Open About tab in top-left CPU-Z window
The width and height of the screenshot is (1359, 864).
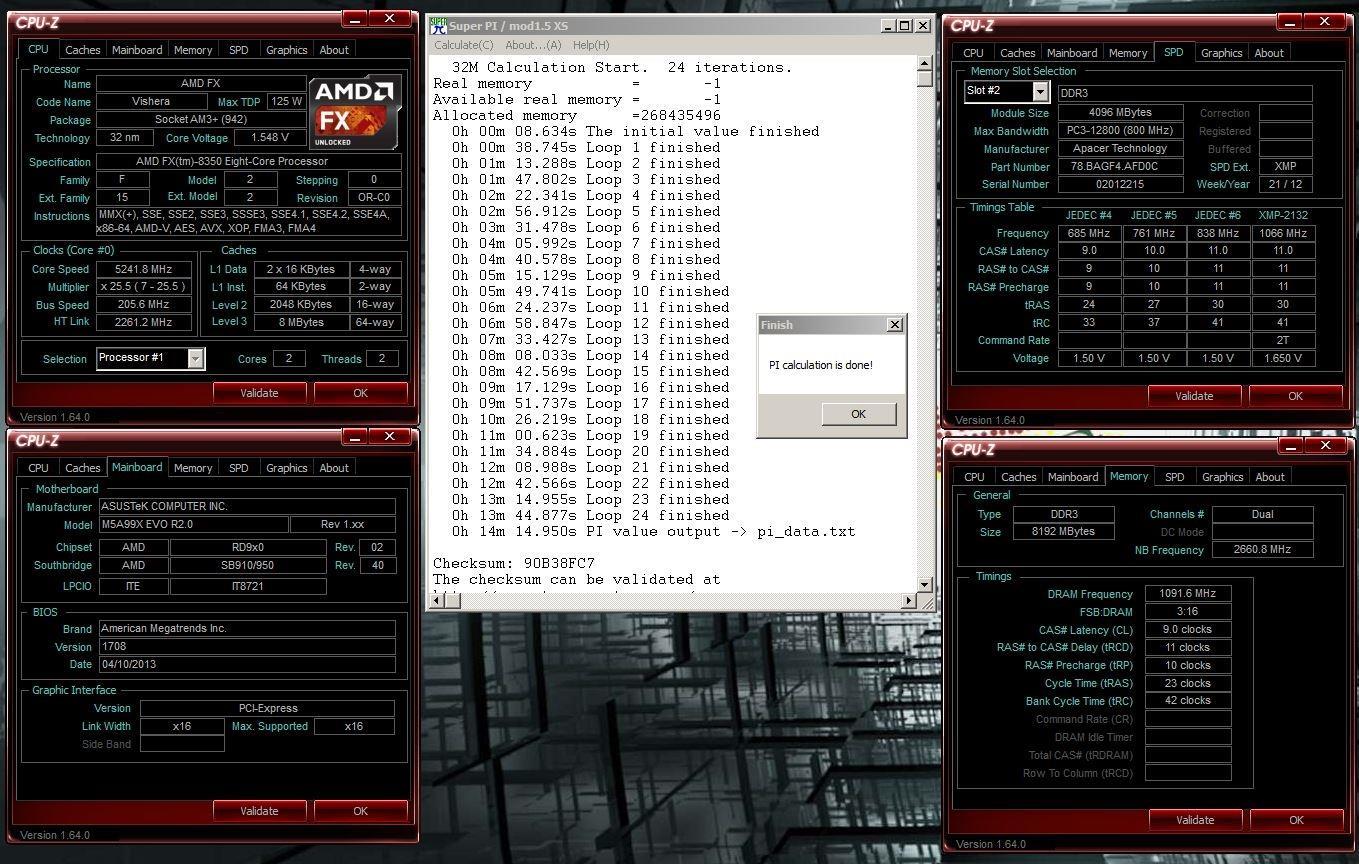pos(334,50)
